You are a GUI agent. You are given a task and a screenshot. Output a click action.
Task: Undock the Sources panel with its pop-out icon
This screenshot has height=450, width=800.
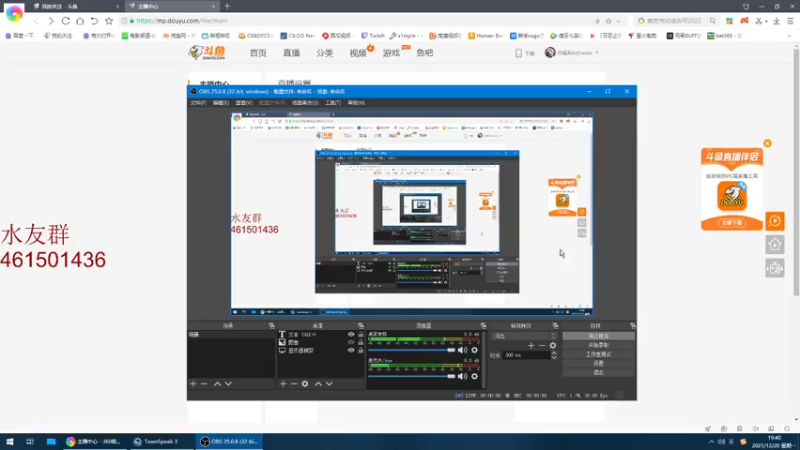pos(361,326)
